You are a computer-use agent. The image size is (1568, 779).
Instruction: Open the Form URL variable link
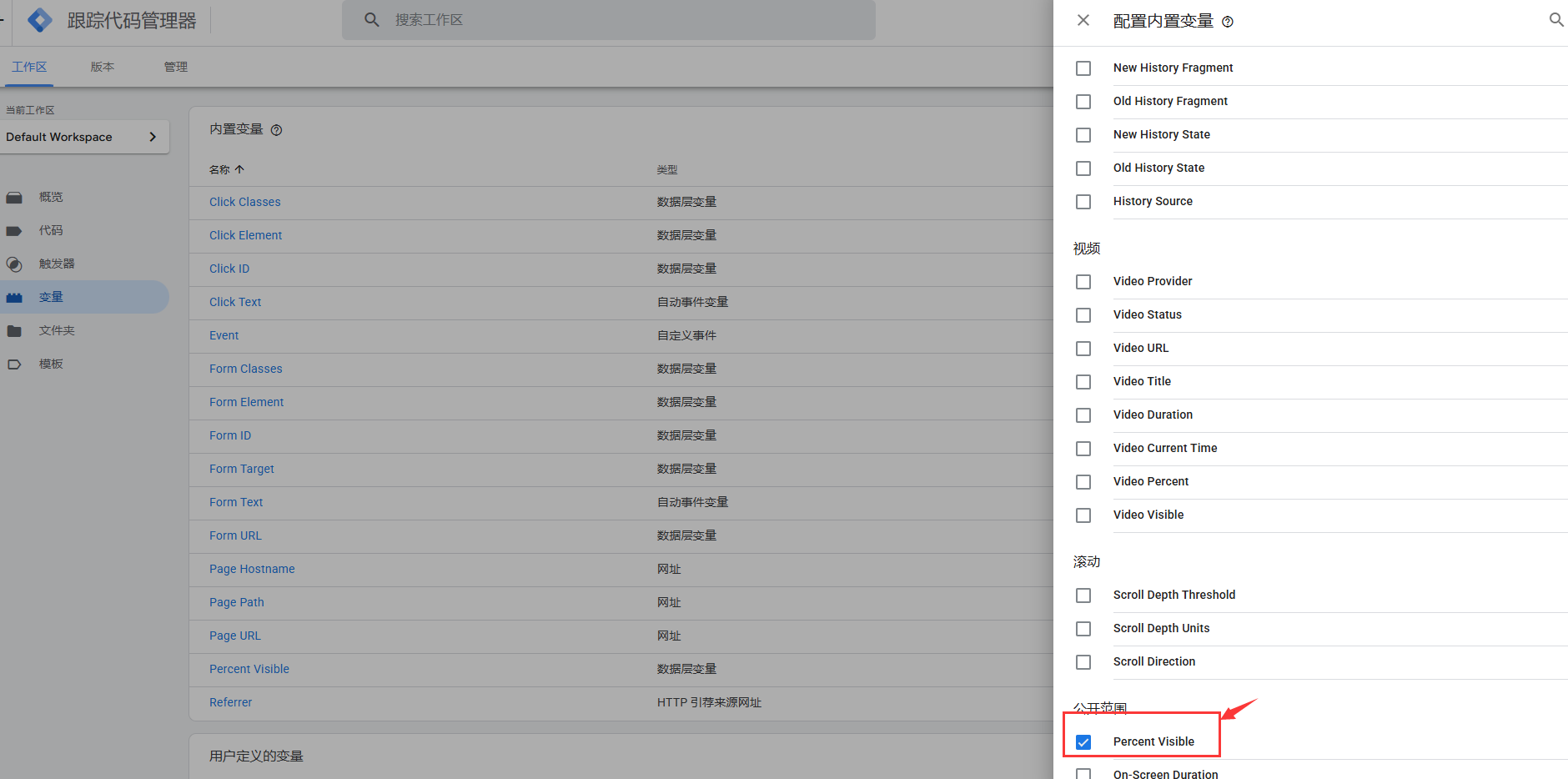click(236, 535)
